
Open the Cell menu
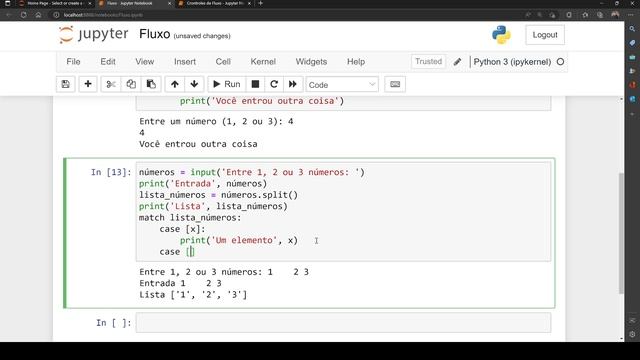pyautogui.click(x=223, y=62)
